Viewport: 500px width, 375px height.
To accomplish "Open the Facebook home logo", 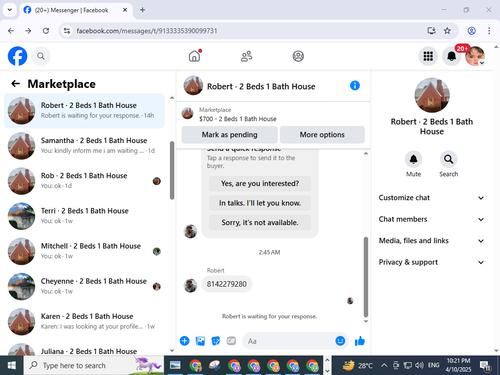I will [x=17, y=56].
